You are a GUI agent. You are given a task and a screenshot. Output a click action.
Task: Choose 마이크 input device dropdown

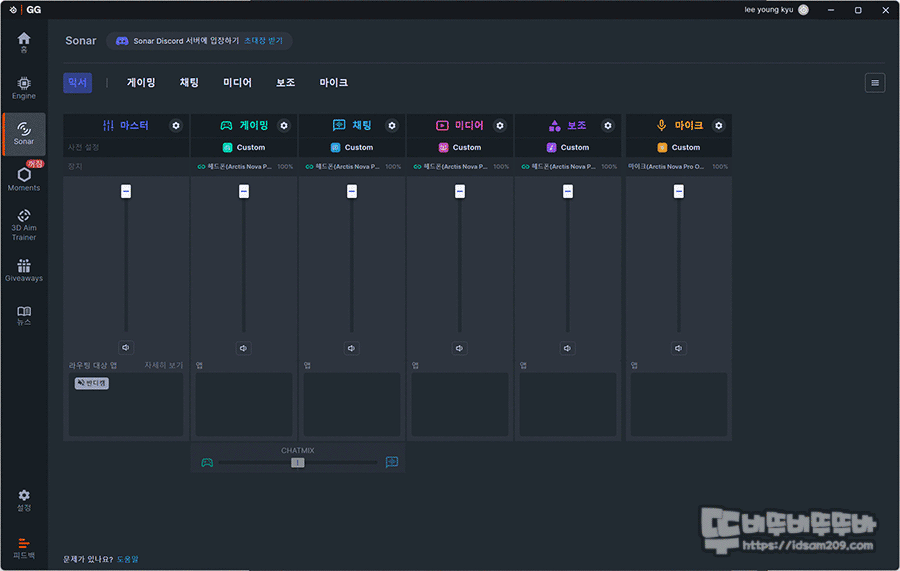coord(678,166)
